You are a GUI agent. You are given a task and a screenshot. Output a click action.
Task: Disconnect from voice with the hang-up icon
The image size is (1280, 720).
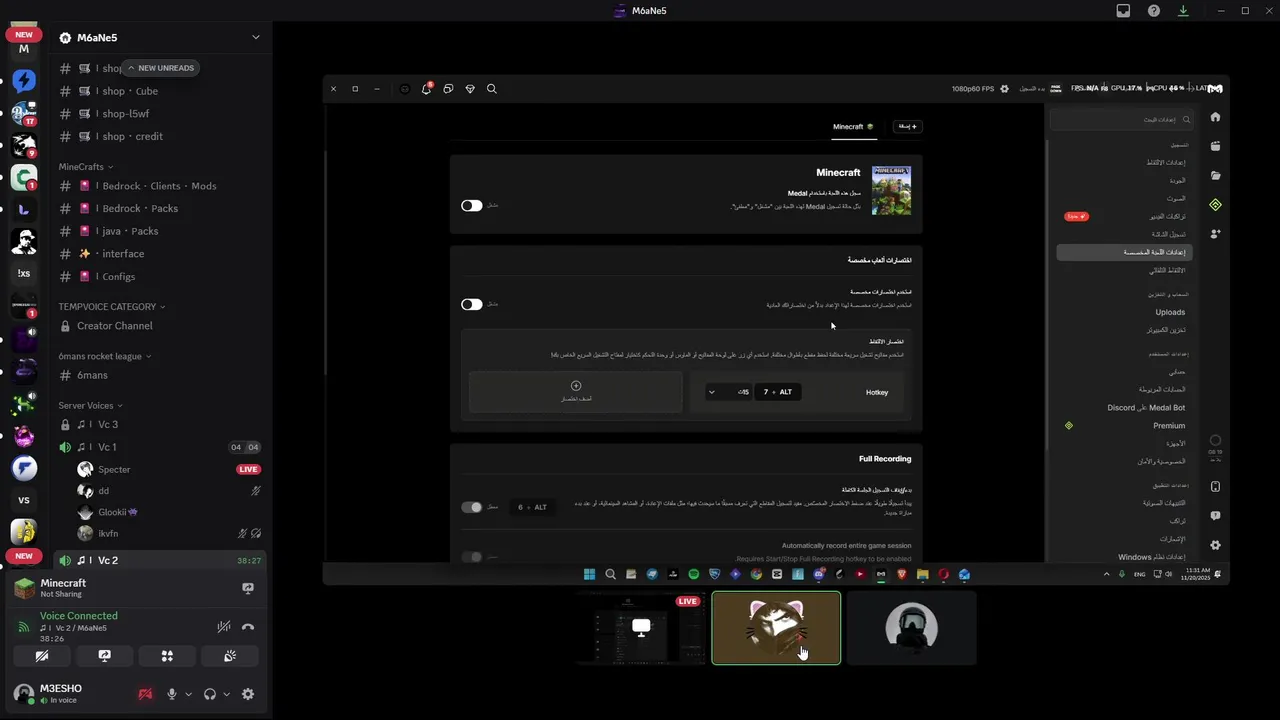(248, 627)
